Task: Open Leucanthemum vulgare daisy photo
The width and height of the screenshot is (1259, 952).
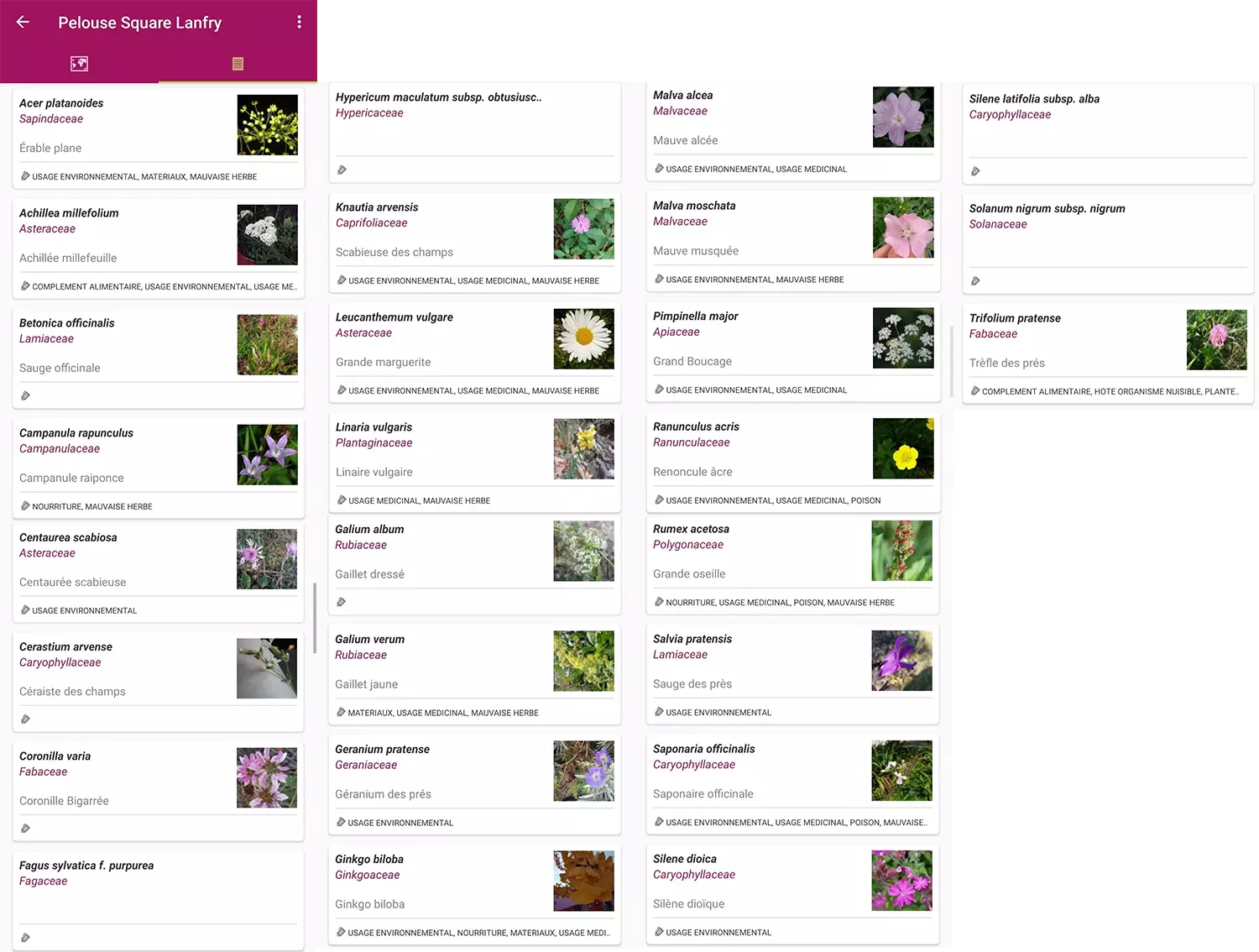Action: [583, 339]
